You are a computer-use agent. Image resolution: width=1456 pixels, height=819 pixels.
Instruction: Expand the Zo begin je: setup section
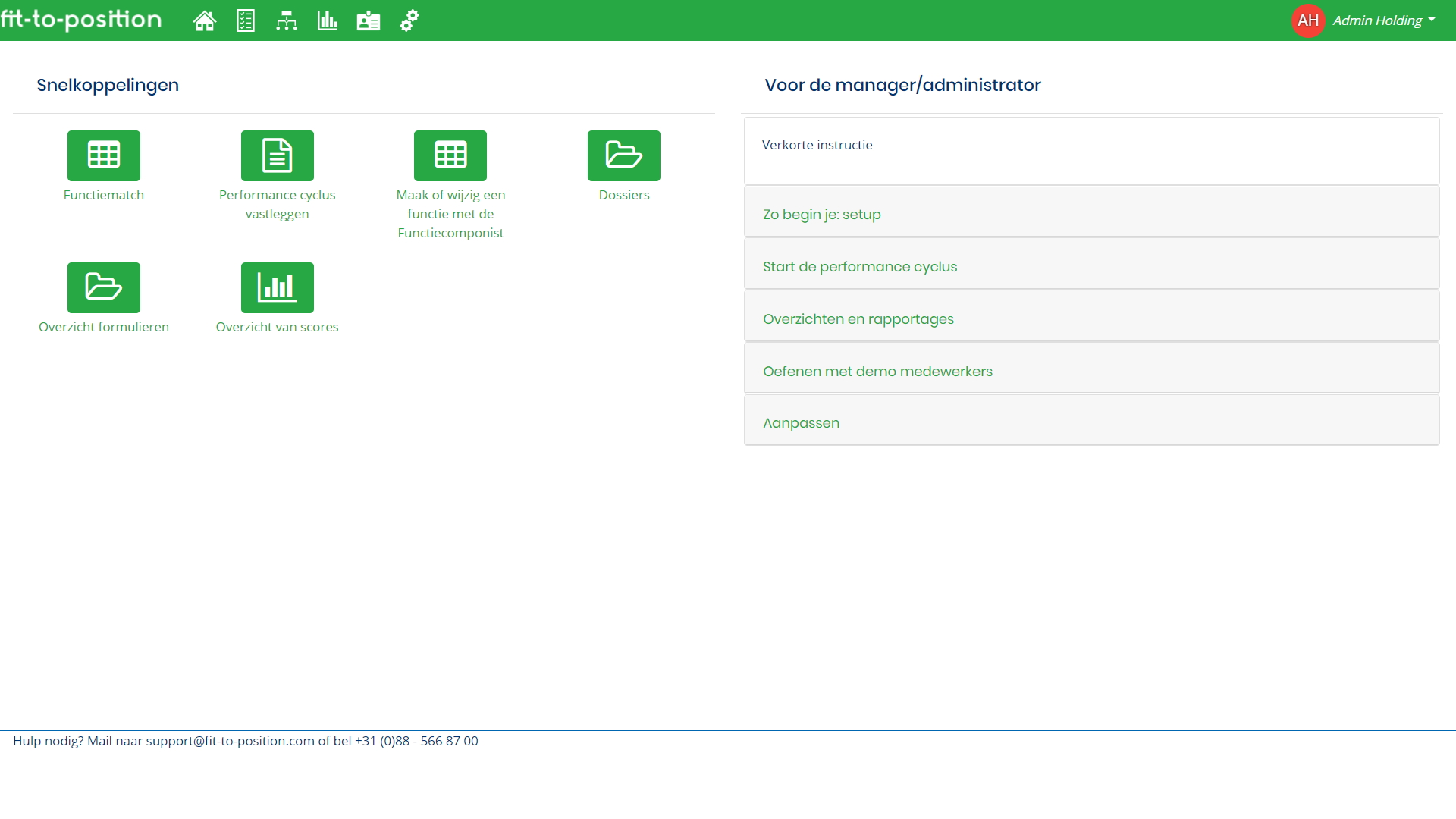1092,212
